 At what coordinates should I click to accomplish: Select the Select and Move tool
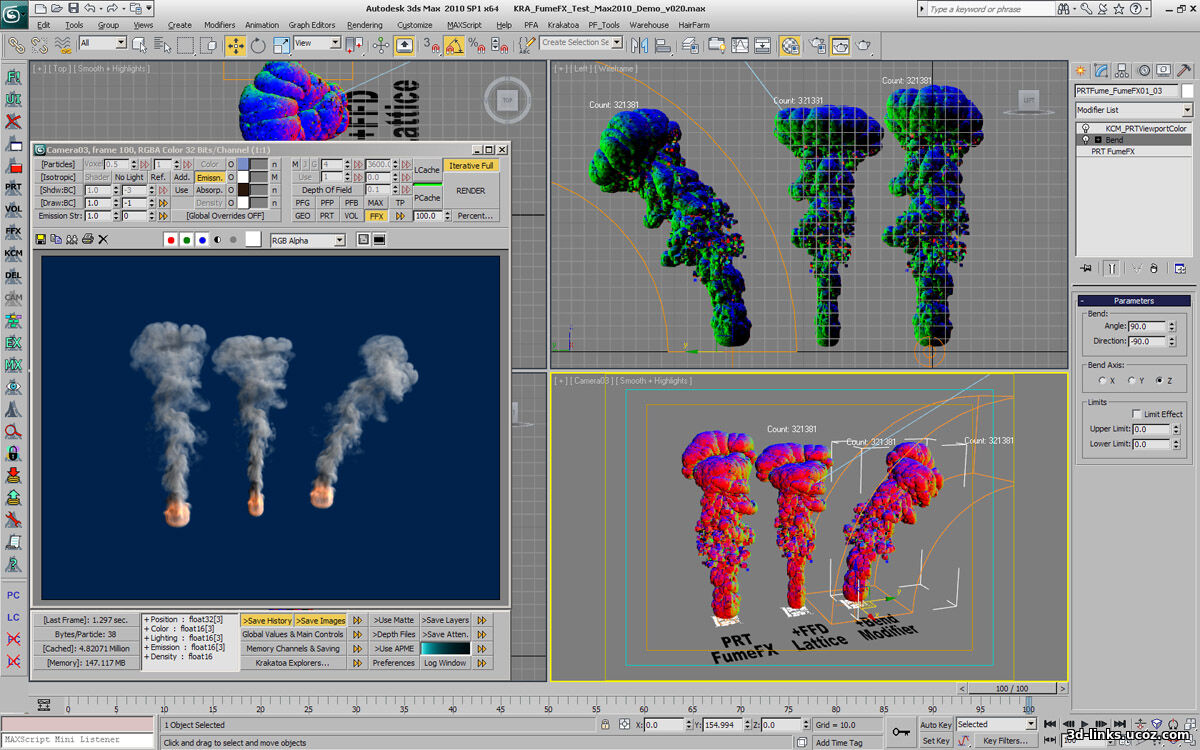(235, 44)
